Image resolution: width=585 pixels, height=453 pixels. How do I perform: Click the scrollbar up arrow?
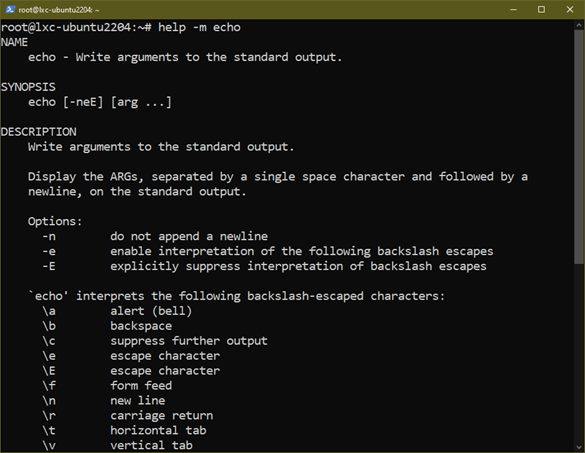[579, 25]
